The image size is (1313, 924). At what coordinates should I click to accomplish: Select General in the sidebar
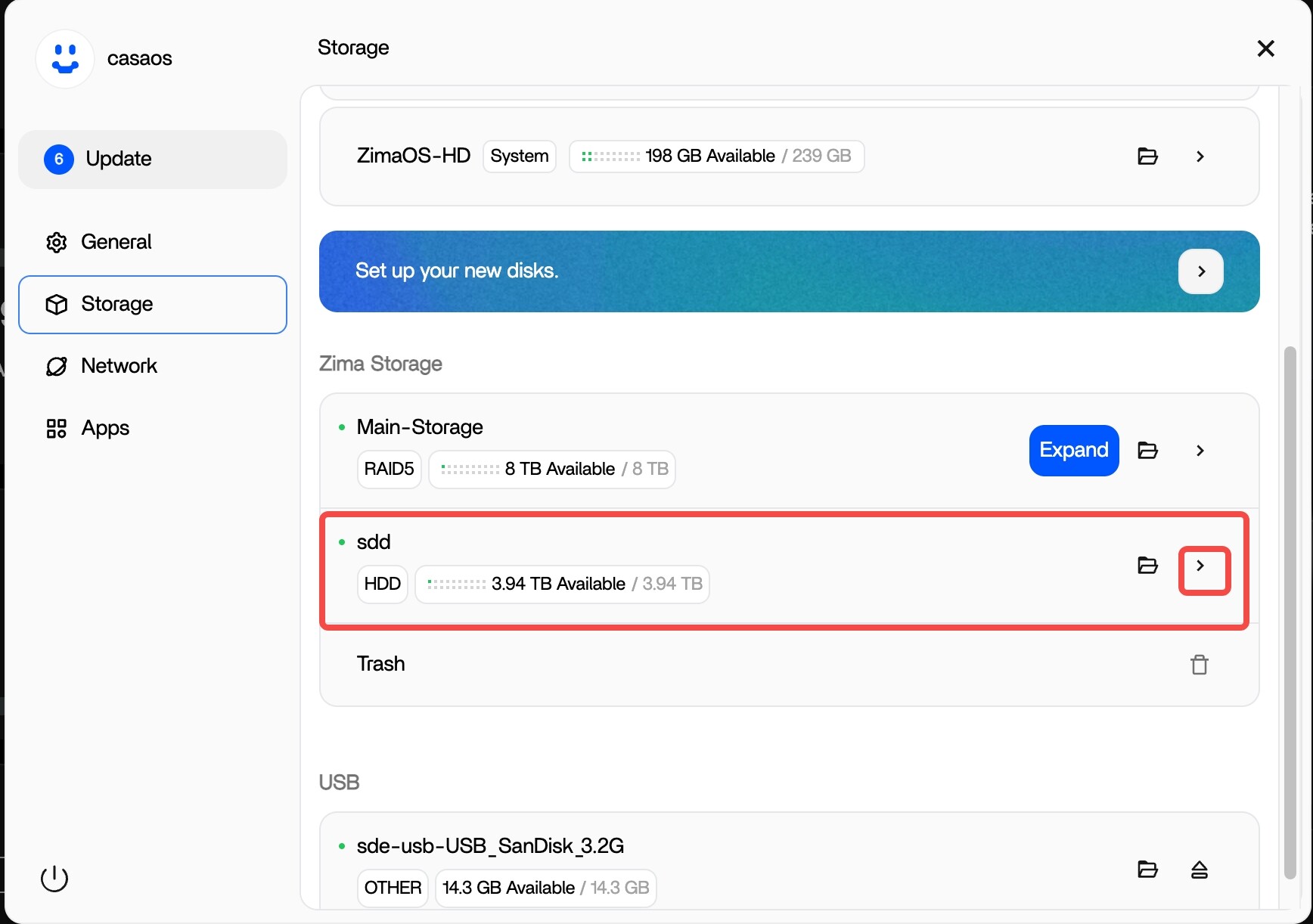coord(116,242)
